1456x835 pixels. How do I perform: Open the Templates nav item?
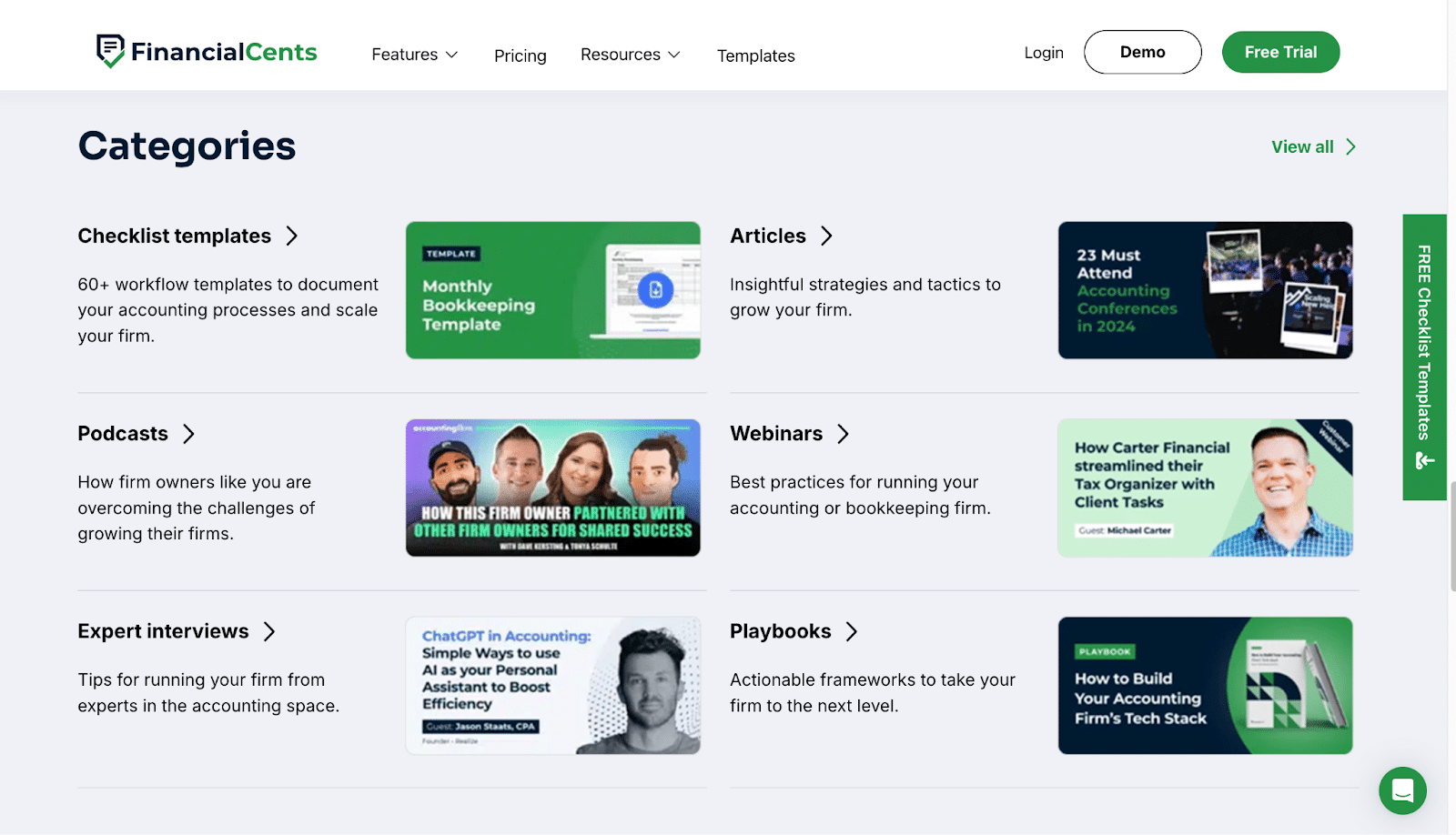(x=755, y=55)
